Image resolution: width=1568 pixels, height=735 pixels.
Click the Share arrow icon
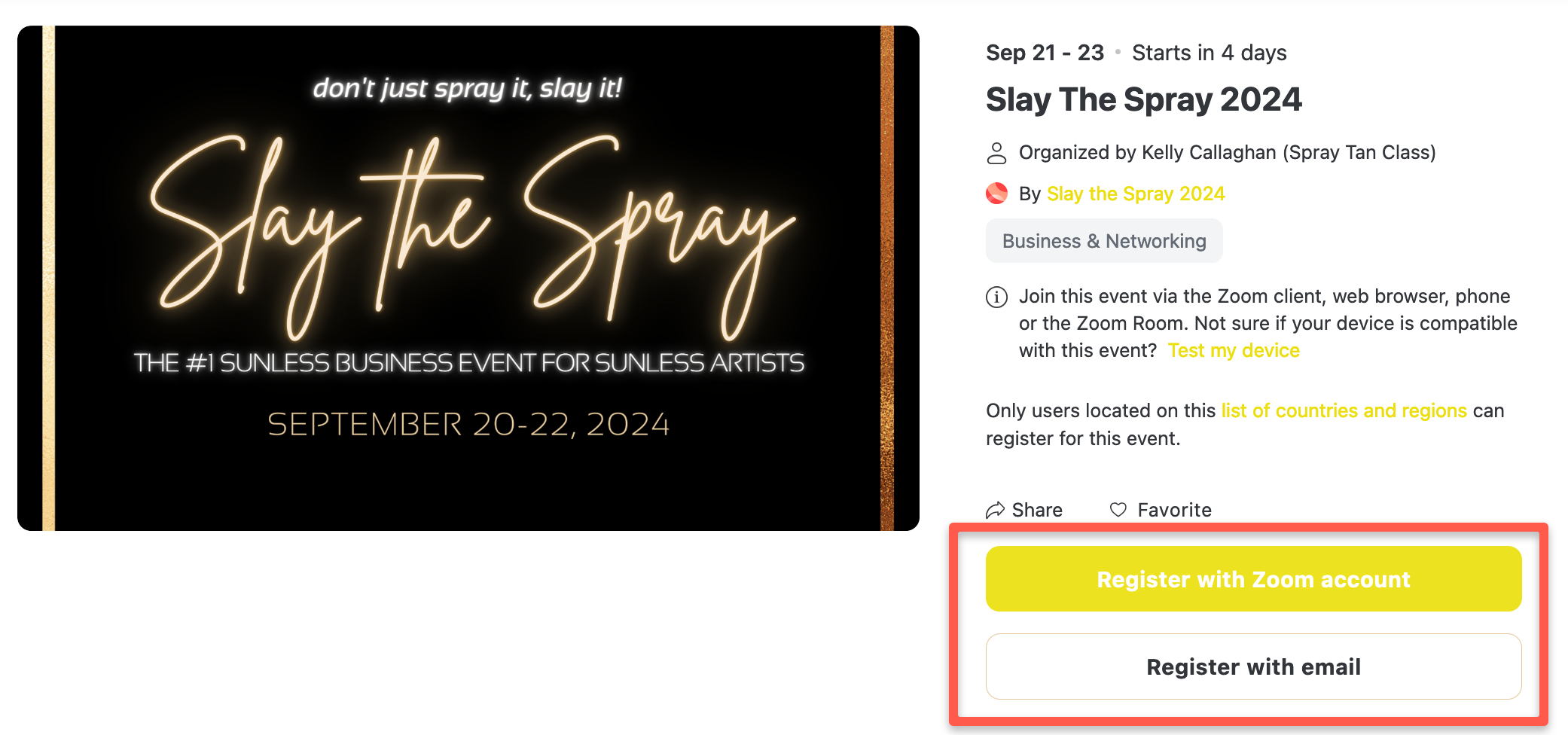point(995,510)
